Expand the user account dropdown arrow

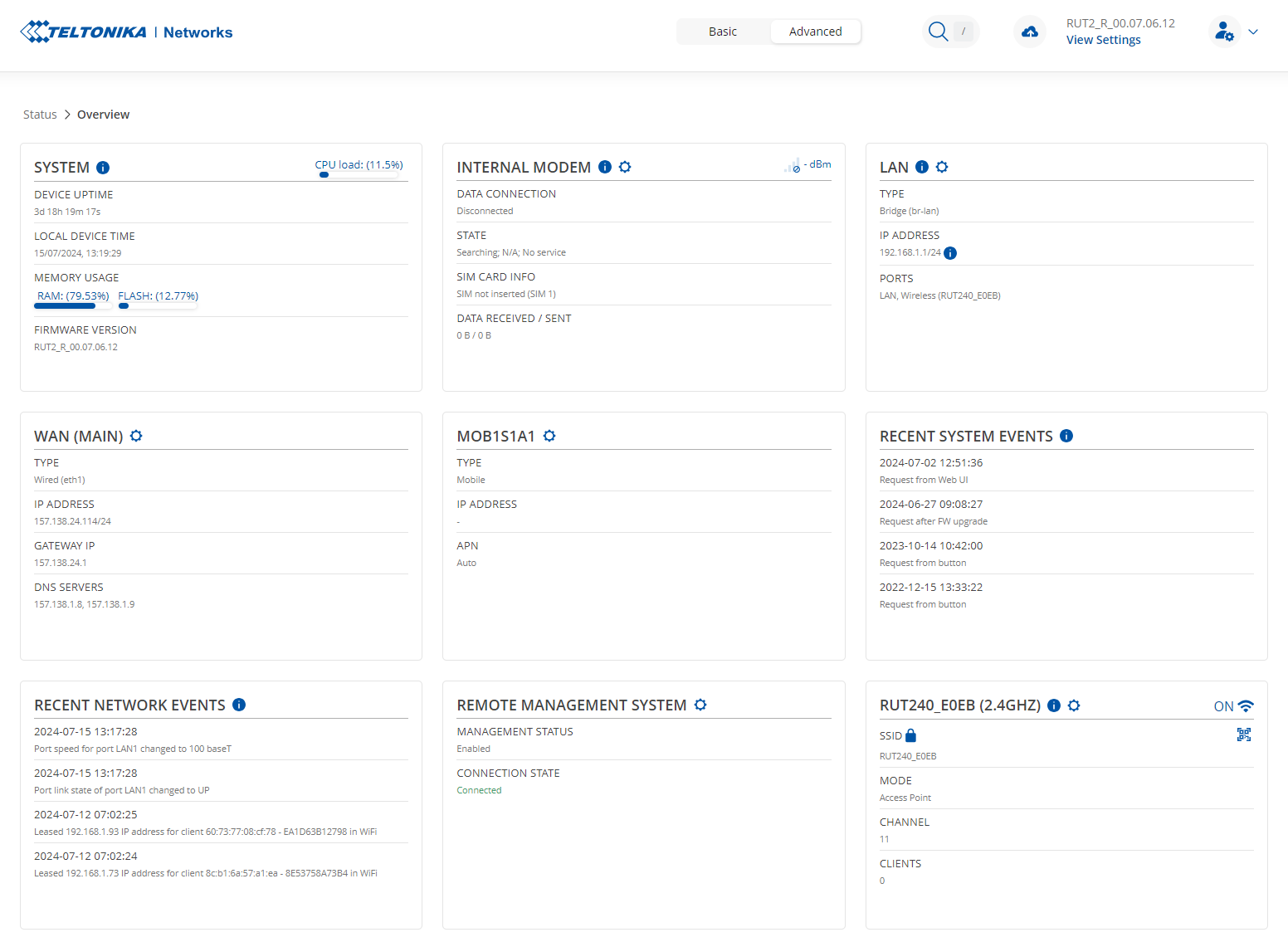(1253, 32)
